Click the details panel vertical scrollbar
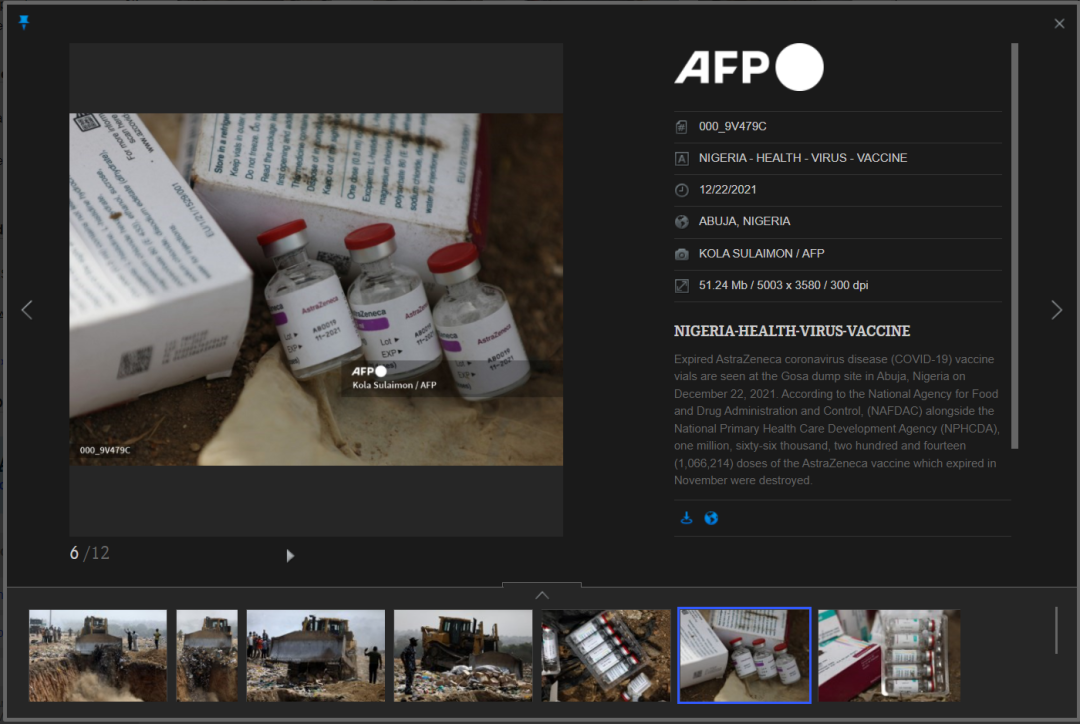This screenshot has height=724, width=1080. [x=1015, y=246]
